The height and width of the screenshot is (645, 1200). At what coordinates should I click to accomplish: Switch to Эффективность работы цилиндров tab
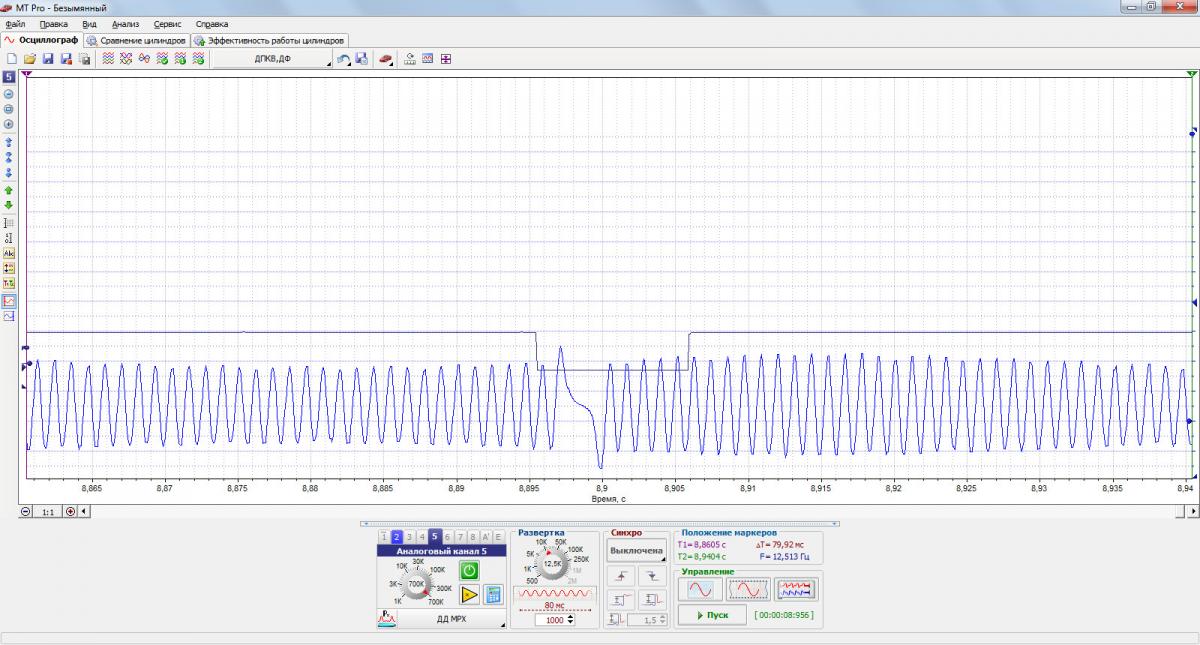pyautogui.click(x=269, y=40)
